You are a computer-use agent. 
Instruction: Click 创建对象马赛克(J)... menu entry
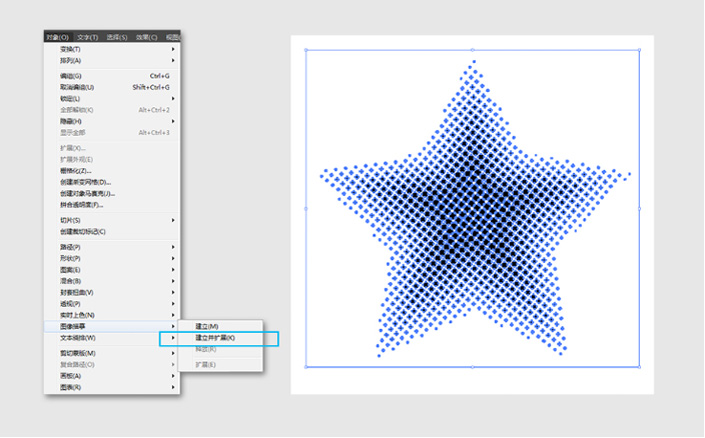click(88, 193)
